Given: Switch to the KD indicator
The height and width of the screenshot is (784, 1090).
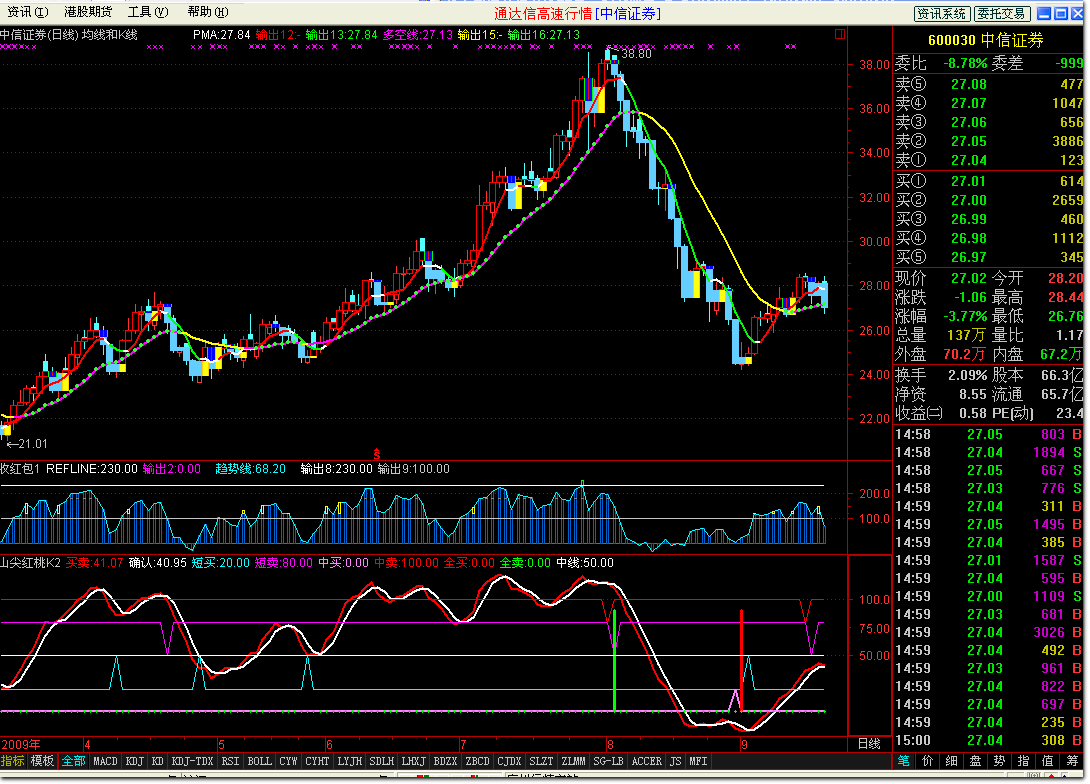Looking at the screenshot, I should coord(157,761).
